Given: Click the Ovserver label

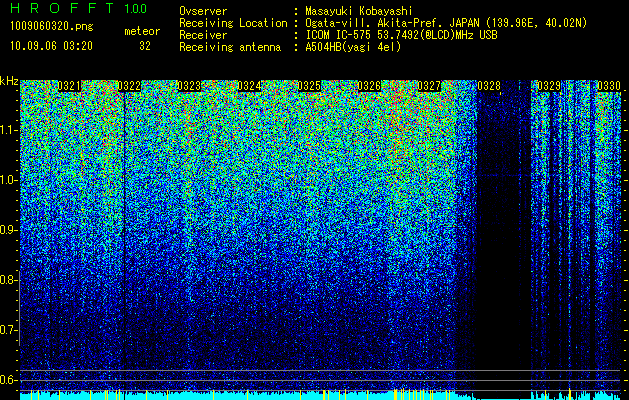Looking at the screenshot, I should coord(203,11).
